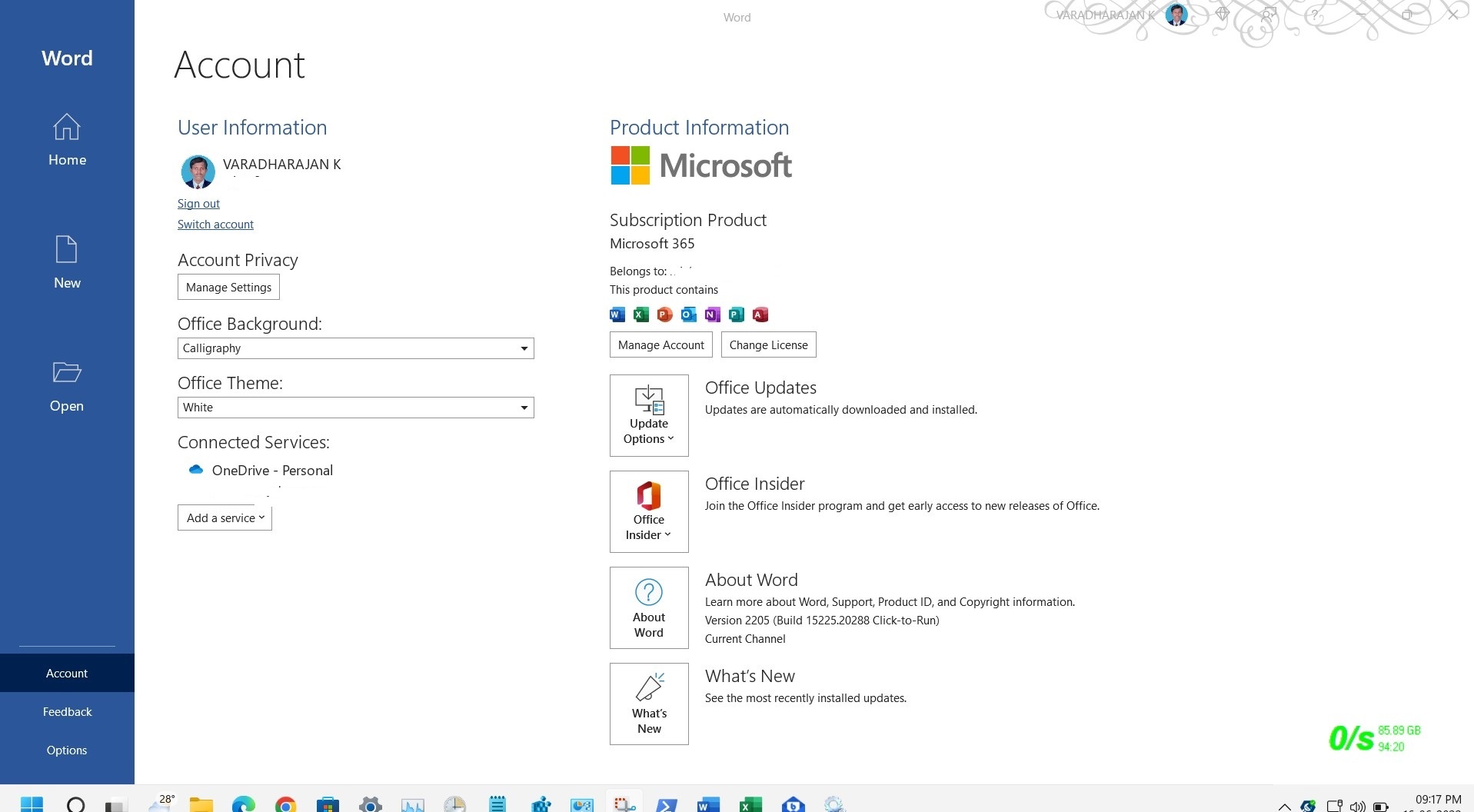Screen dimensions: 1474x812
Task: Click the diamond premium icon in title bar
Action: click(1223, 15)
